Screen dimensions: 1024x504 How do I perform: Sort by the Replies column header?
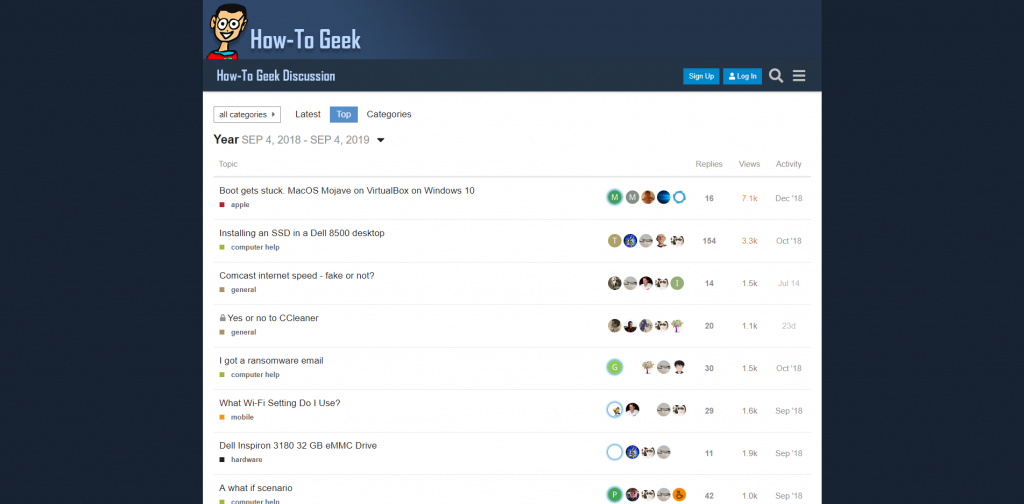[x=709, y=164]
